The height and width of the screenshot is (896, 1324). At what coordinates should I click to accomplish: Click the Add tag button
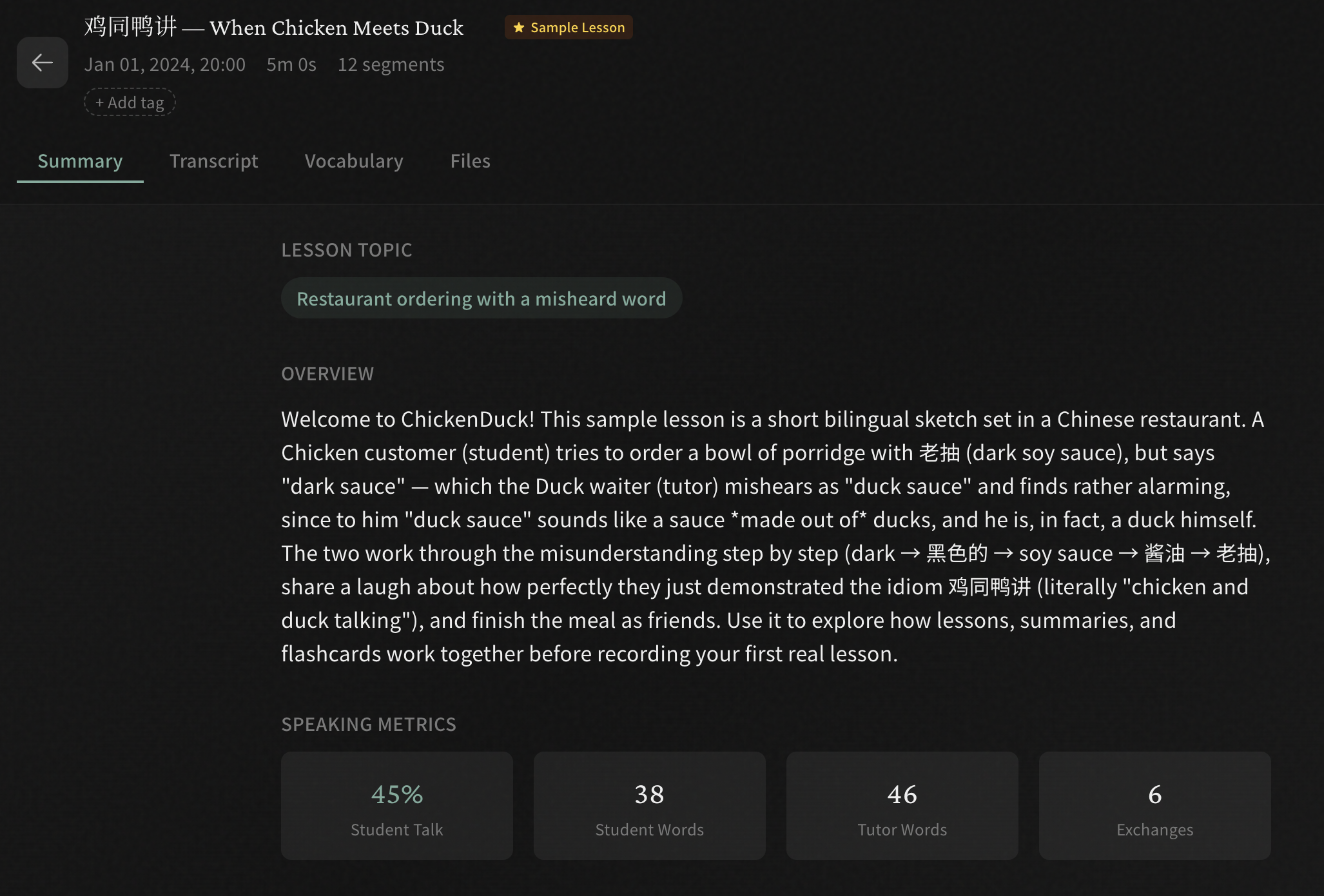(x=129, y=102)
